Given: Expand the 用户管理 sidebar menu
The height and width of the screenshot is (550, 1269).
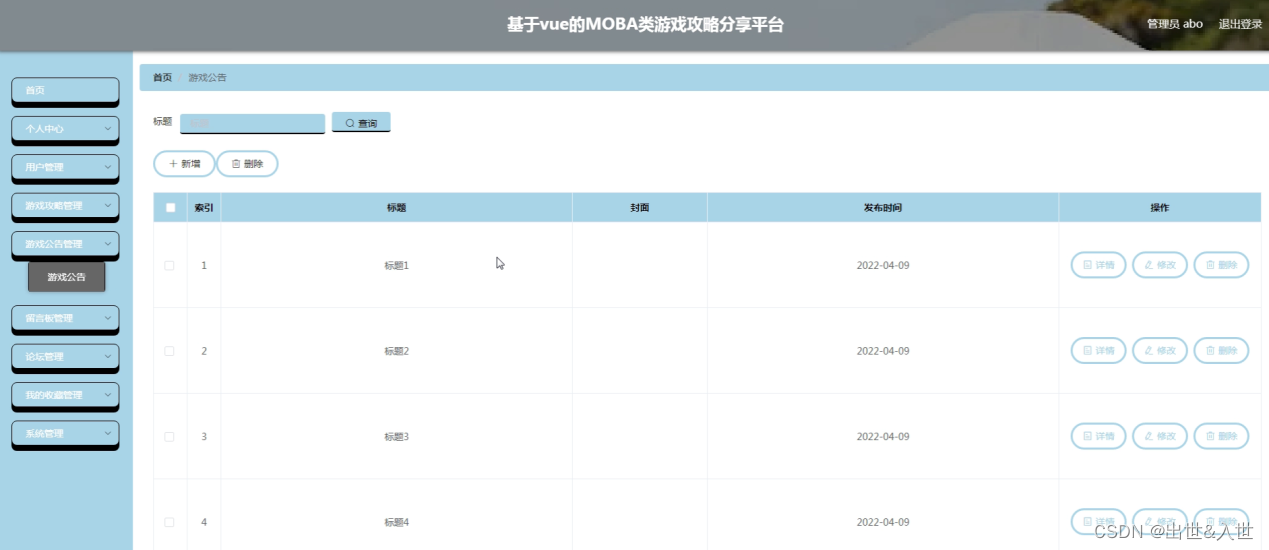Looking at the screenshot, I should (x=65, y=167).
